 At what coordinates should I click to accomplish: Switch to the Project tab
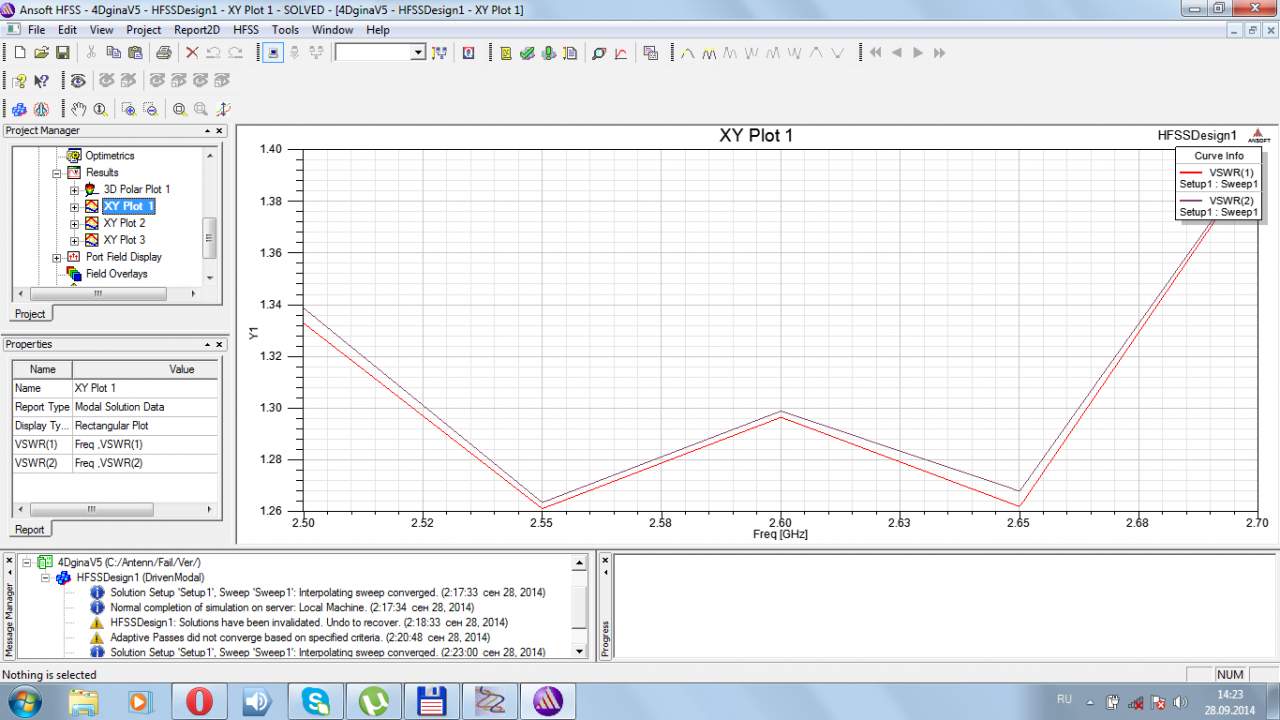[29, 314]
